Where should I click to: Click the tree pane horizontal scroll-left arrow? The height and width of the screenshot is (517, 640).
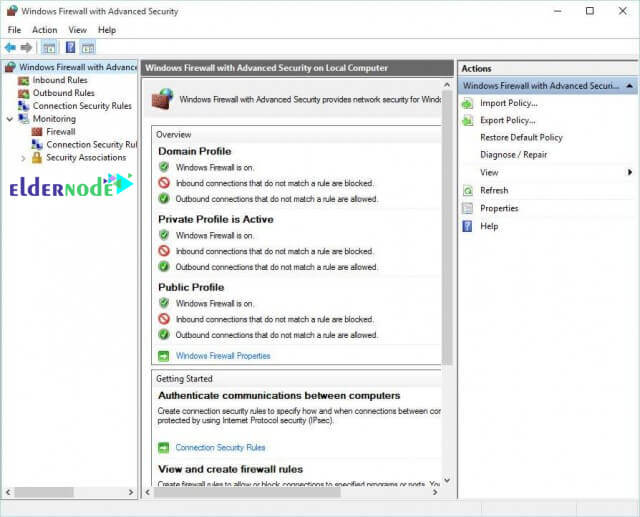pyautogui.click(x=8, y=493)
